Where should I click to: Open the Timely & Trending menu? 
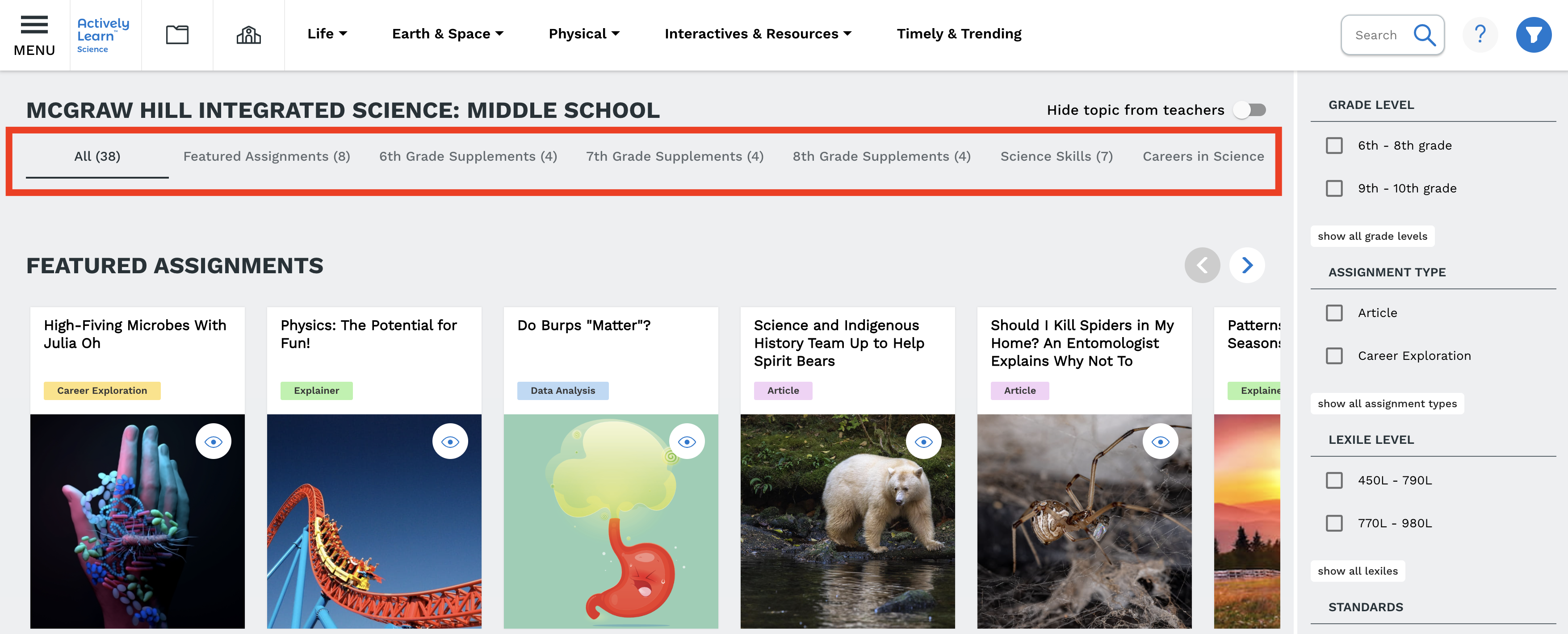click(x=959, y=34)
